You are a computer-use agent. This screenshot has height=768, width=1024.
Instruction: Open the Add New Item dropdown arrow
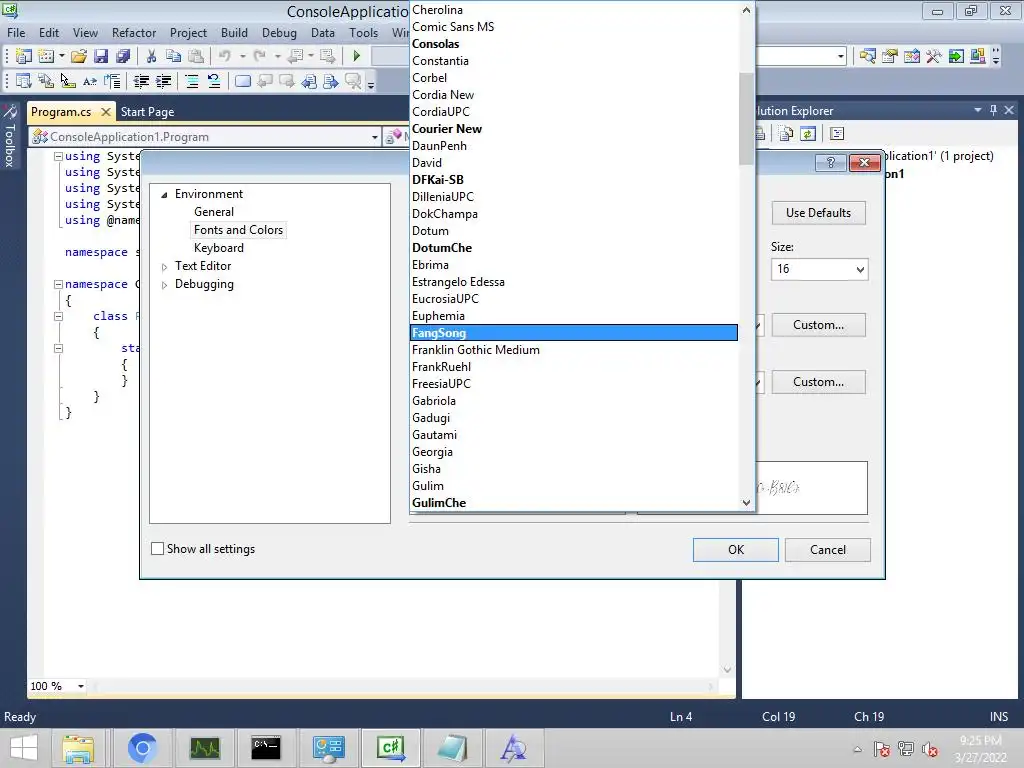62,56
